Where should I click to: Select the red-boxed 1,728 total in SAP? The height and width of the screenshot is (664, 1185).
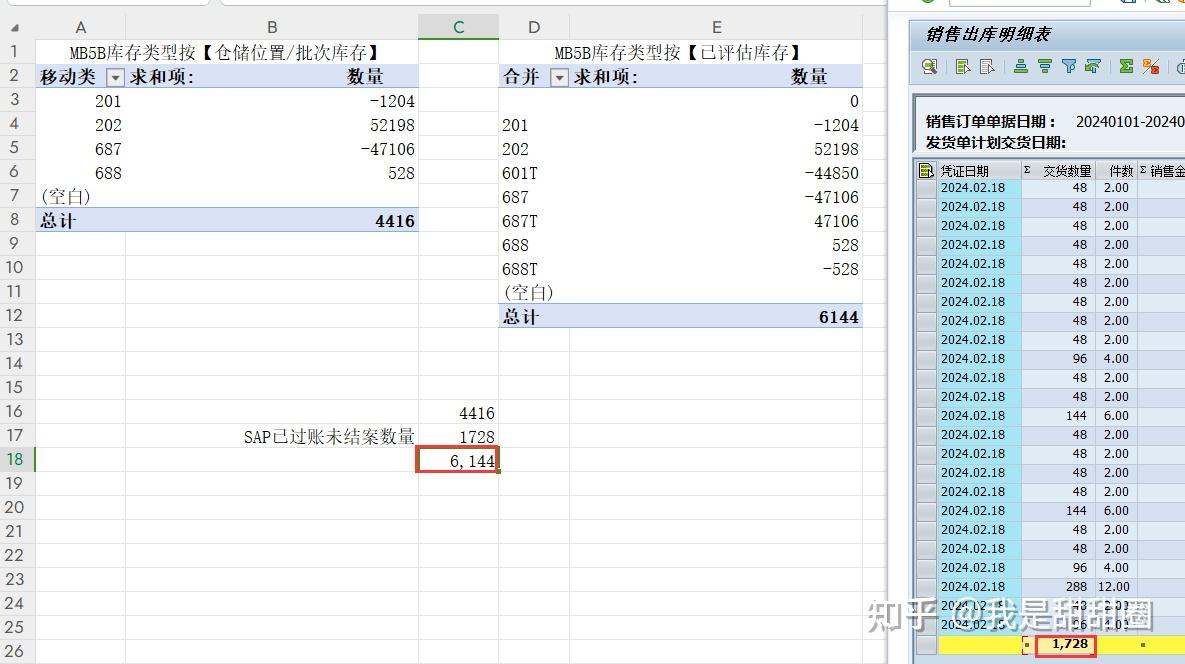1066,645
